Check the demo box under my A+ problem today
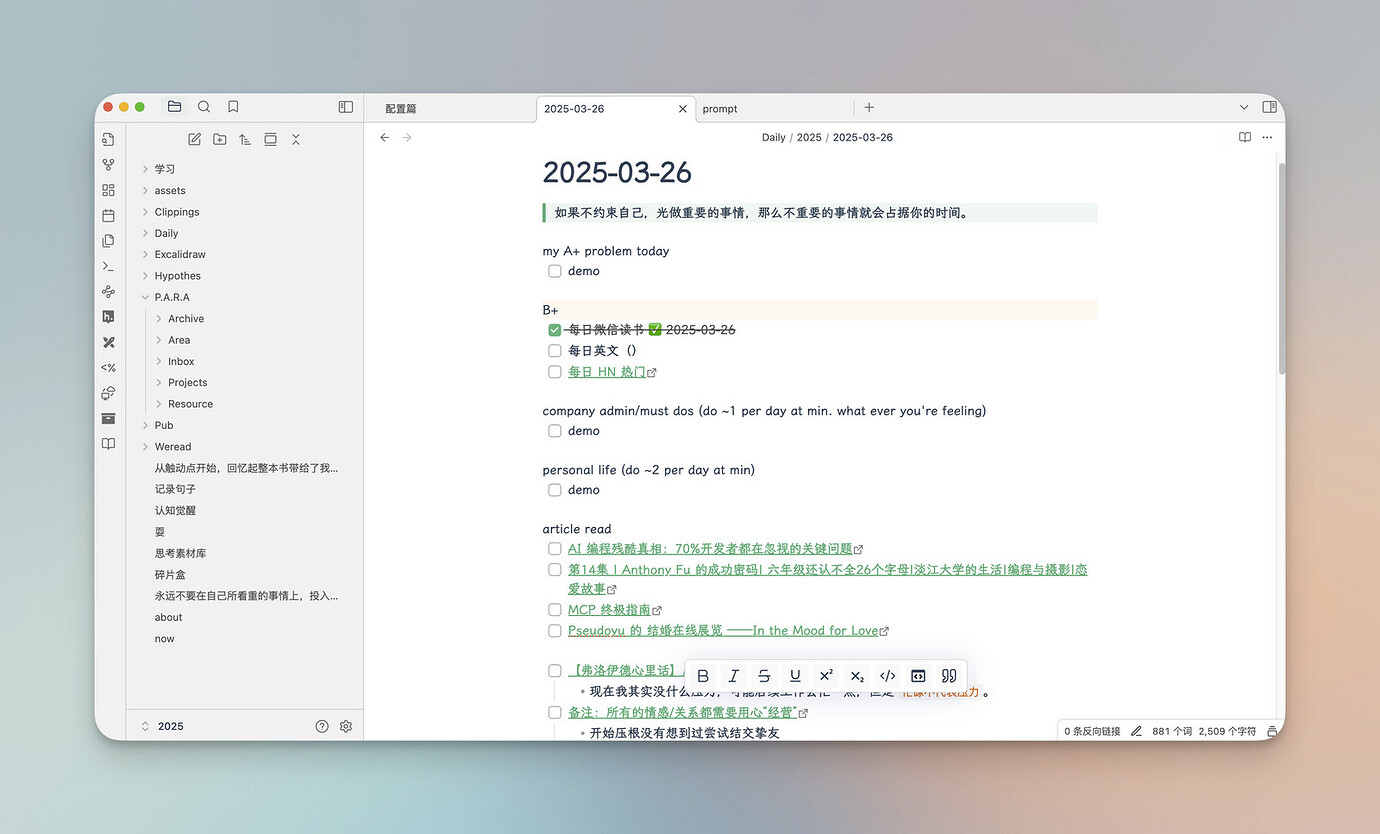 555,271
